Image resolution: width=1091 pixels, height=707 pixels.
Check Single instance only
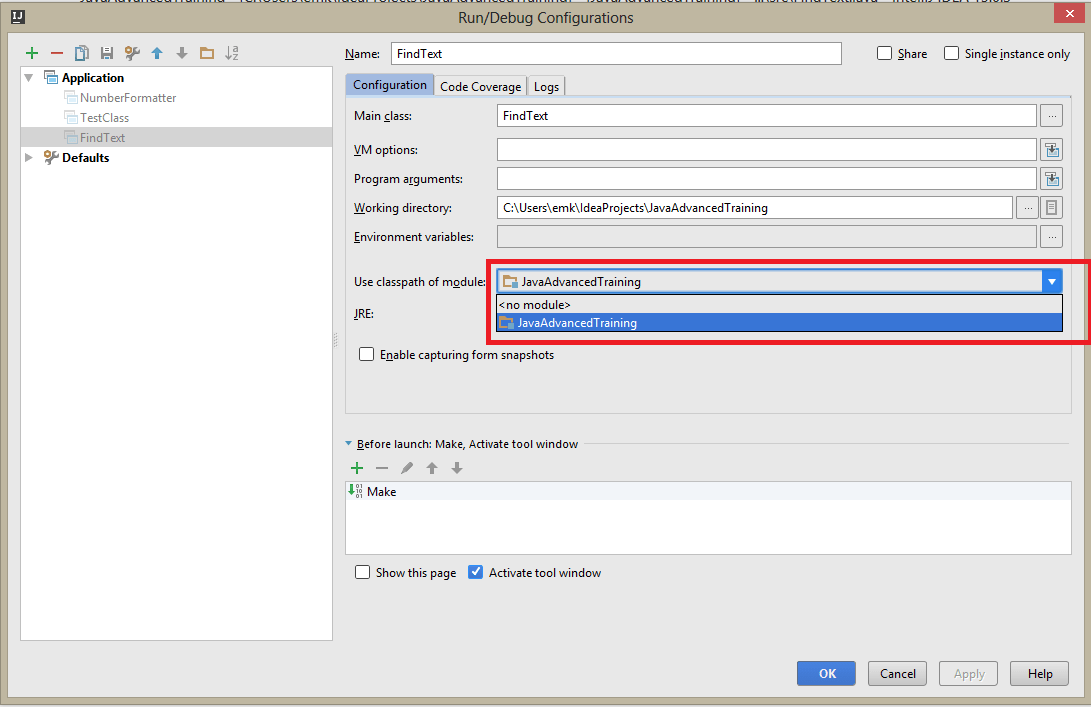click(x=951, y=53)
